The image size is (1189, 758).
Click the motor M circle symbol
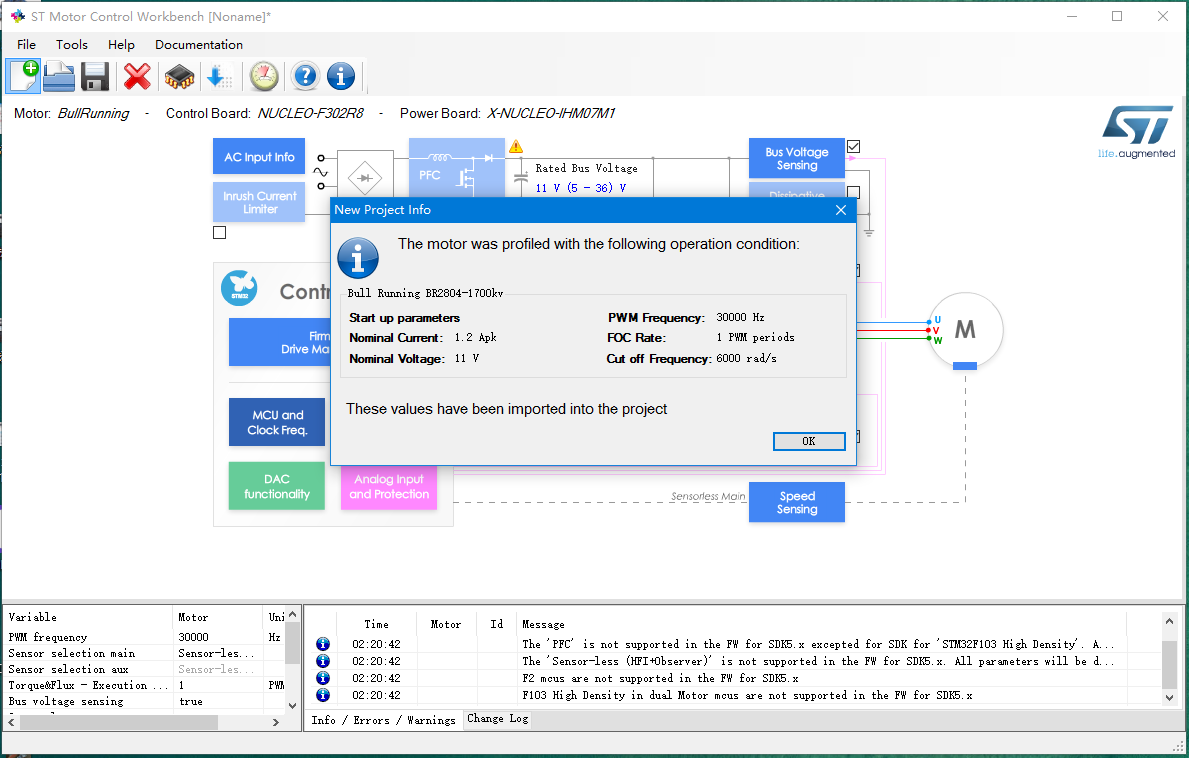coord(965,329)
